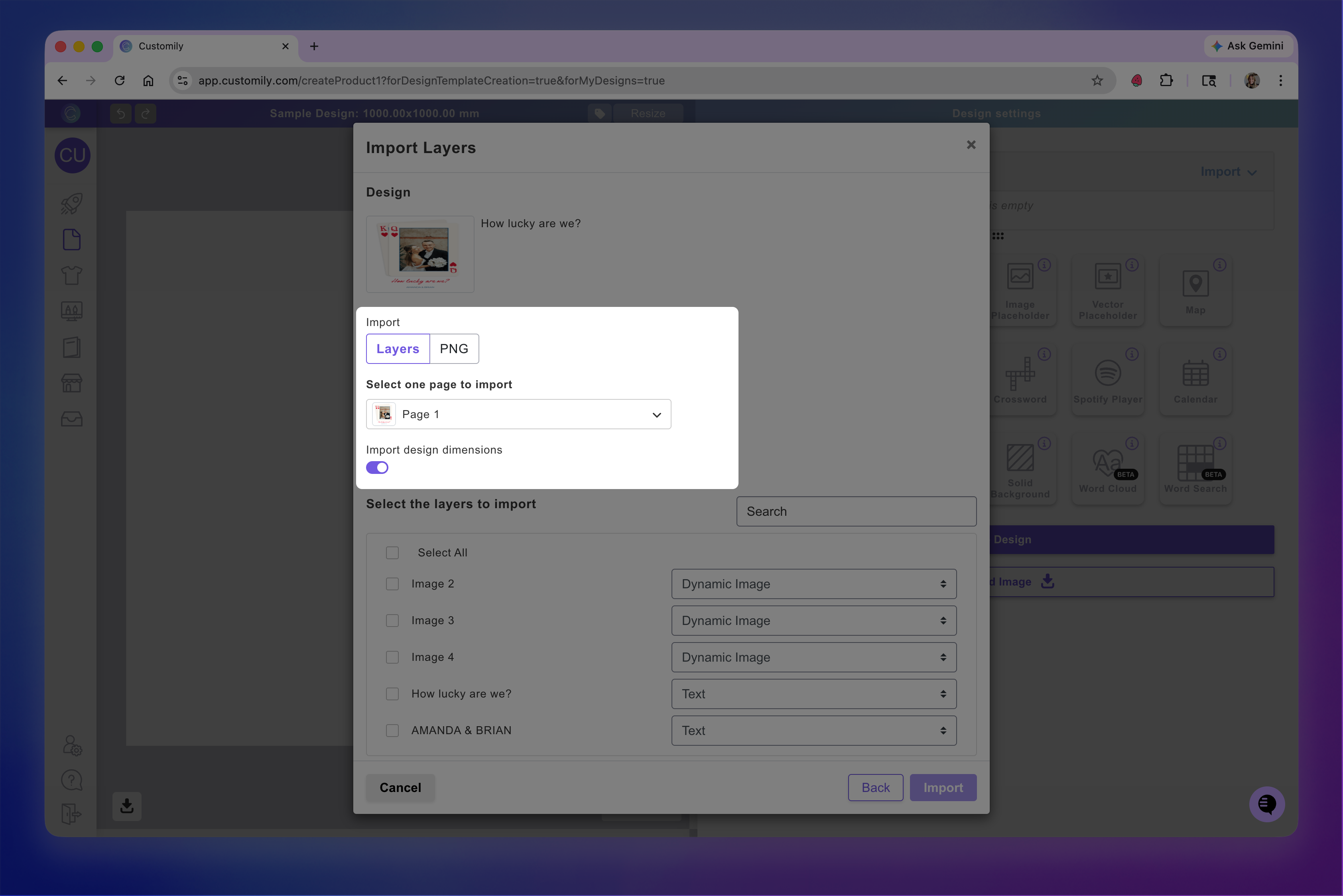This screenshot has width=1343, height=896.
Task: Open the document page icon in sidebar
Action: pyautogui.click(x=71, y=240)
